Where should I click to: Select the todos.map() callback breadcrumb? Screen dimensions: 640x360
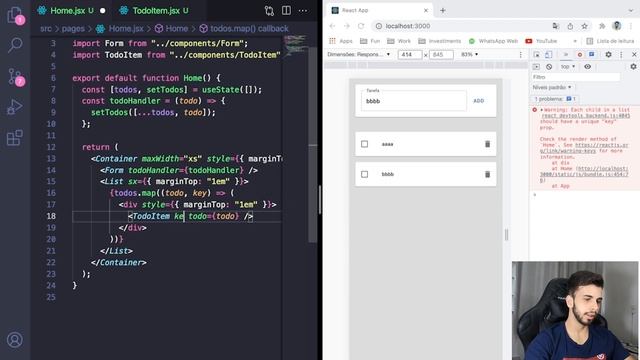pyautogui.click(x=249, y=29)
